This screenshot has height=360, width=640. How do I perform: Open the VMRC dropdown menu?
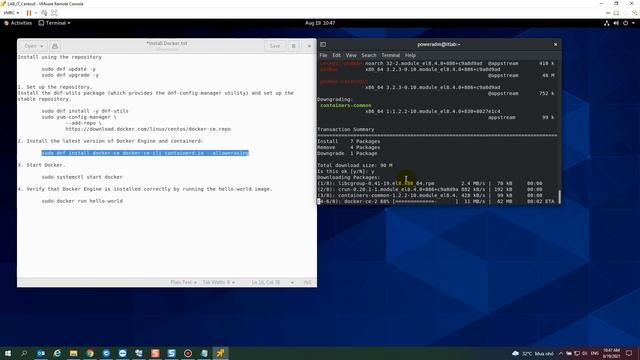click(x=11, y=13)
